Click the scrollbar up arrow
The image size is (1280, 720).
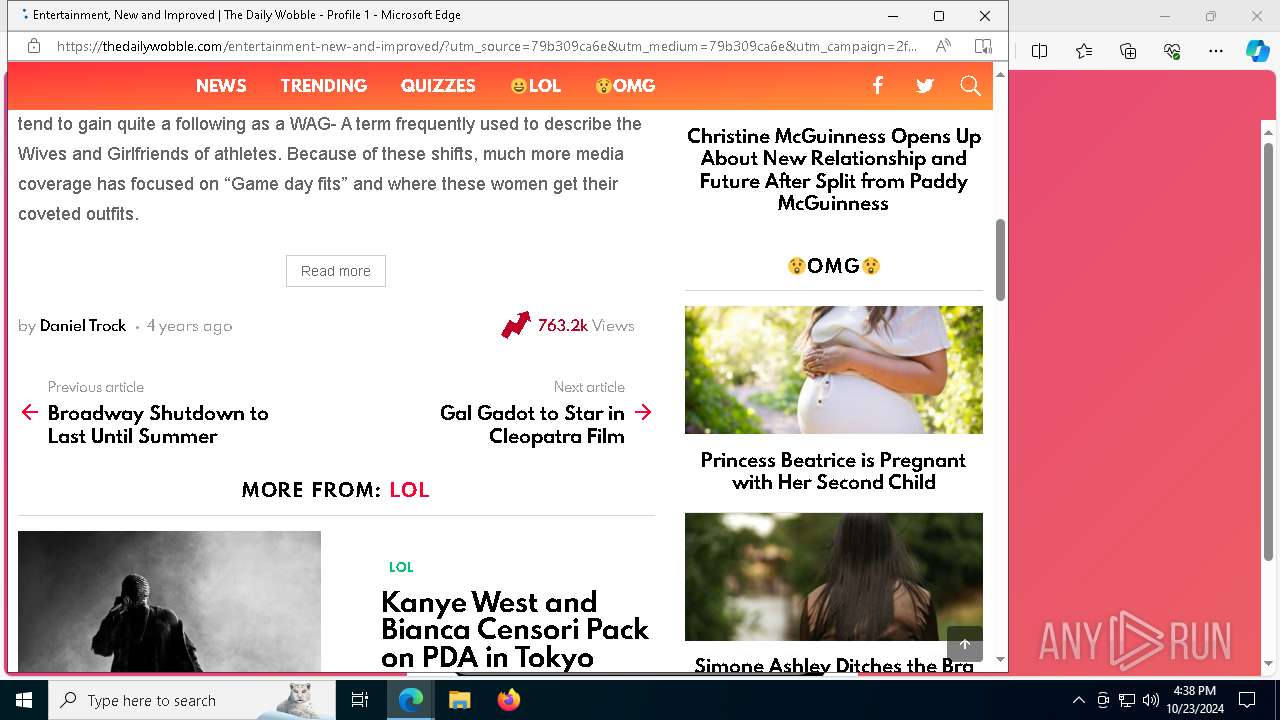tap(1000, 75)
